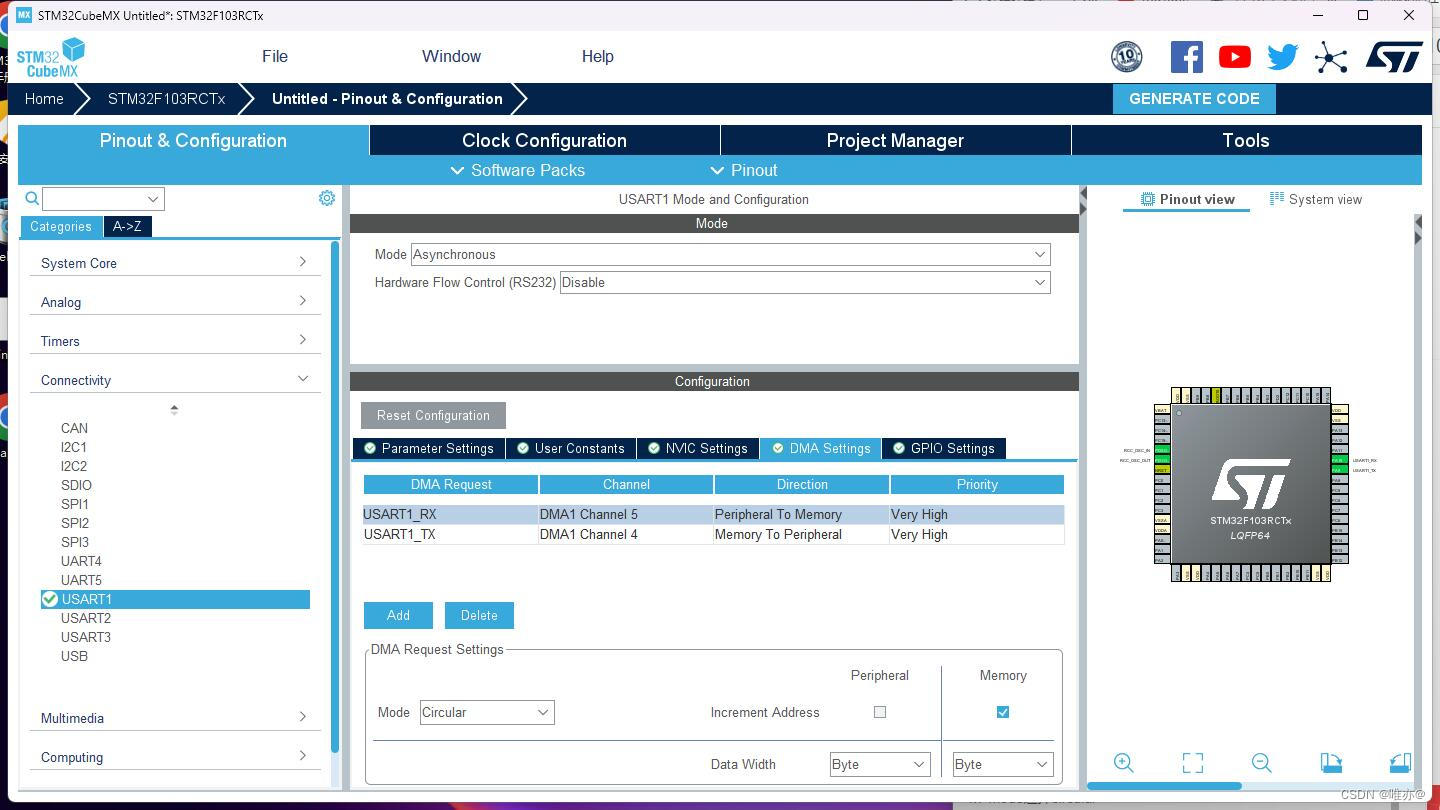Open the YouTube icon link
1440x810 pixels.
coord(1235,57)
